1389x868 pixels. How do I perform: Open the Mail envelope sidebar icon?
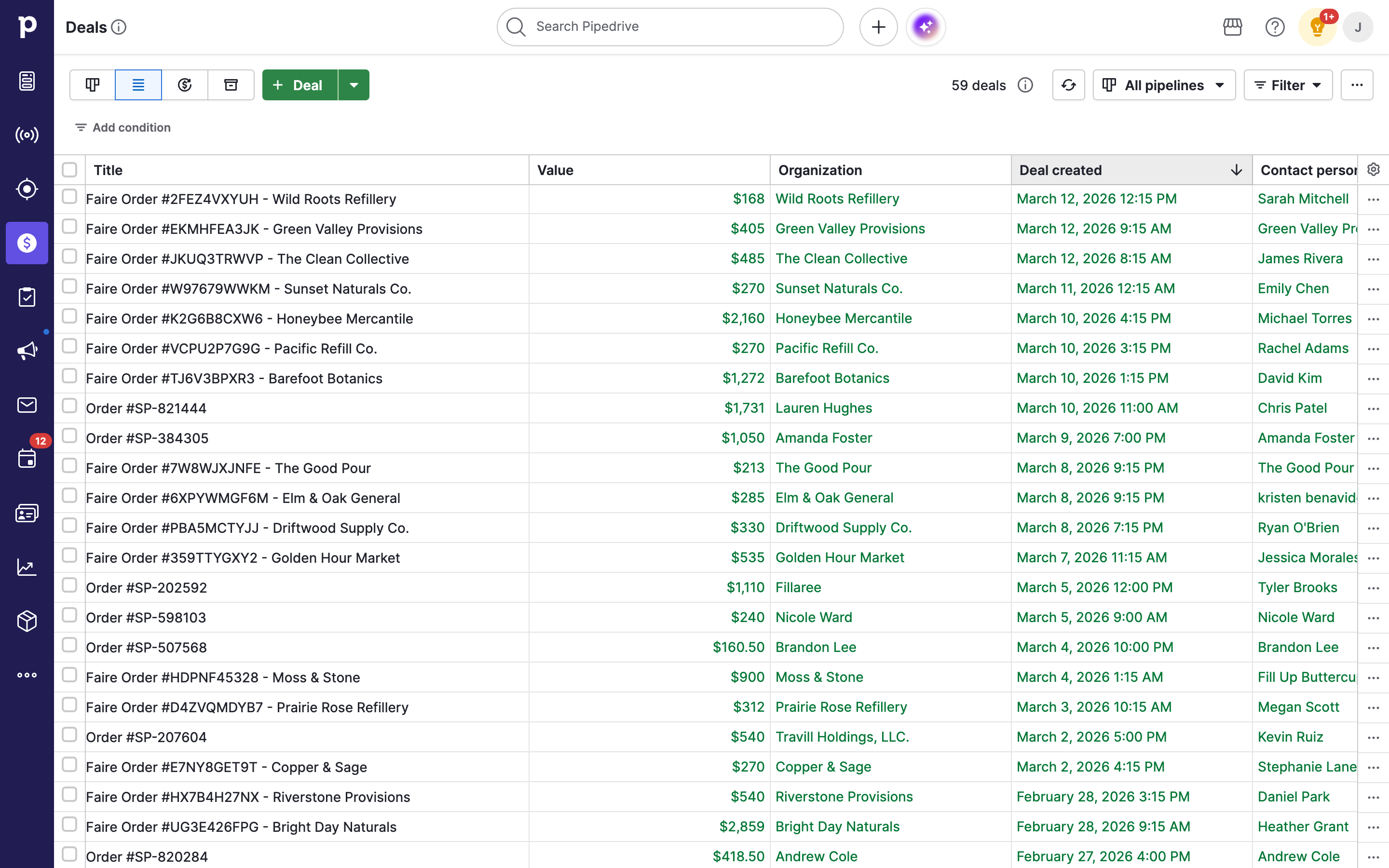point(27,405)
